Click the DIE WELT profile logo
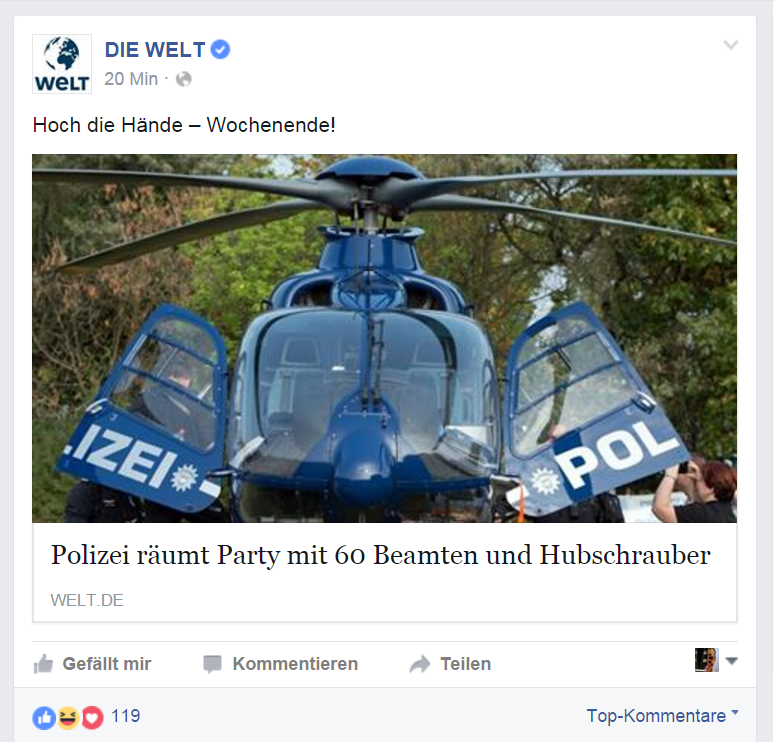This screenshot has height=742, width=774. pyautogui.click(x=62, y=64)
